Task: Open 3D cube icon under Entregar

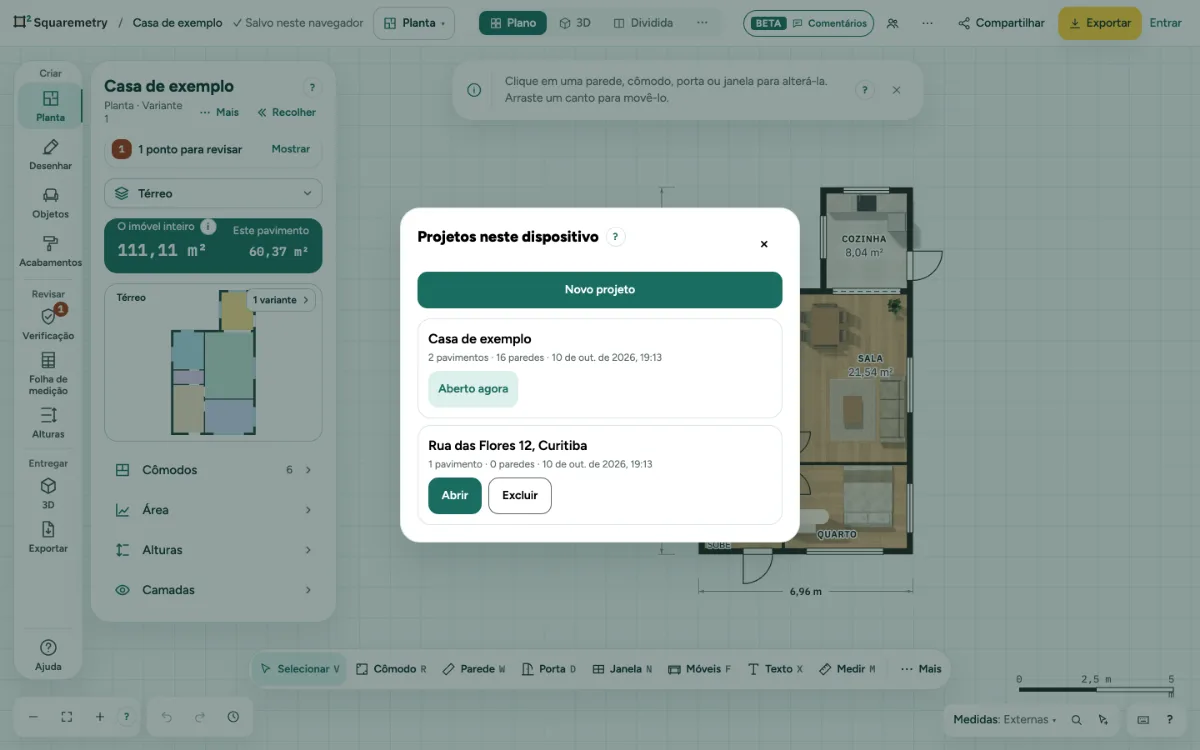Action: [48, 493]
